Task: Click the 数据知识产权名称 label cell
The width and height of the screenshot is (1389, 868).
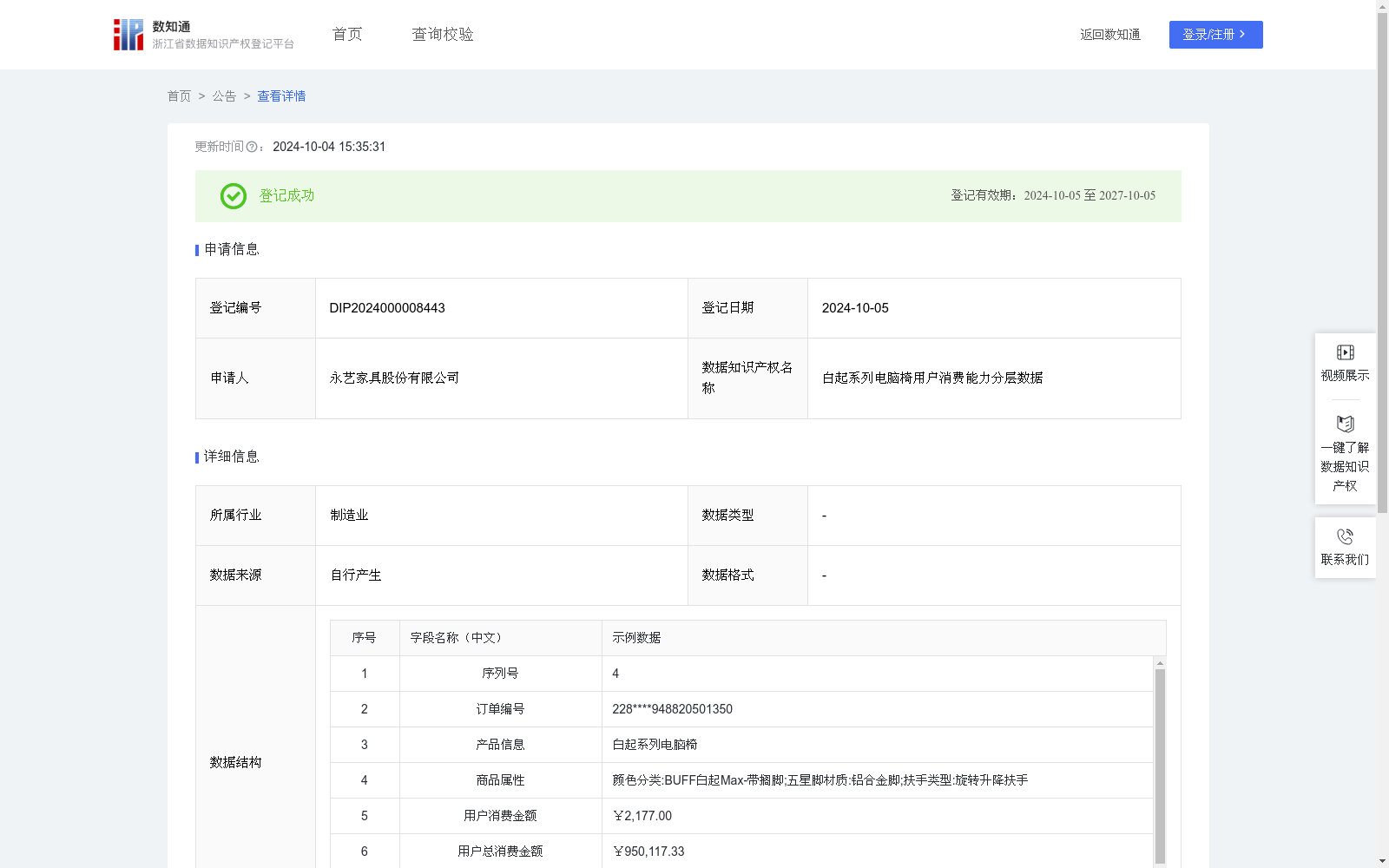Action: coord(747,378)
